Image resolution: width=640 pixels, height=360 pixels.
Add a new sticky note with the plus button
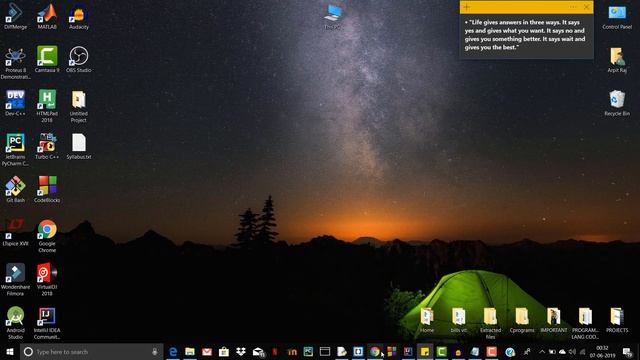tap(467, 7)
